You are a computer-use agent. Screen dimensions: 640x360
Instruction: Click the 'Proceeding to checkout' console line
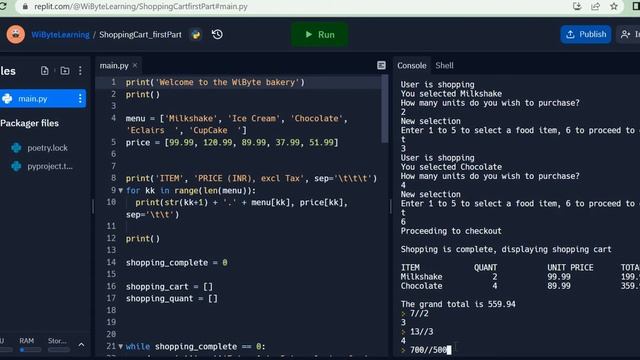coord(451,231)
